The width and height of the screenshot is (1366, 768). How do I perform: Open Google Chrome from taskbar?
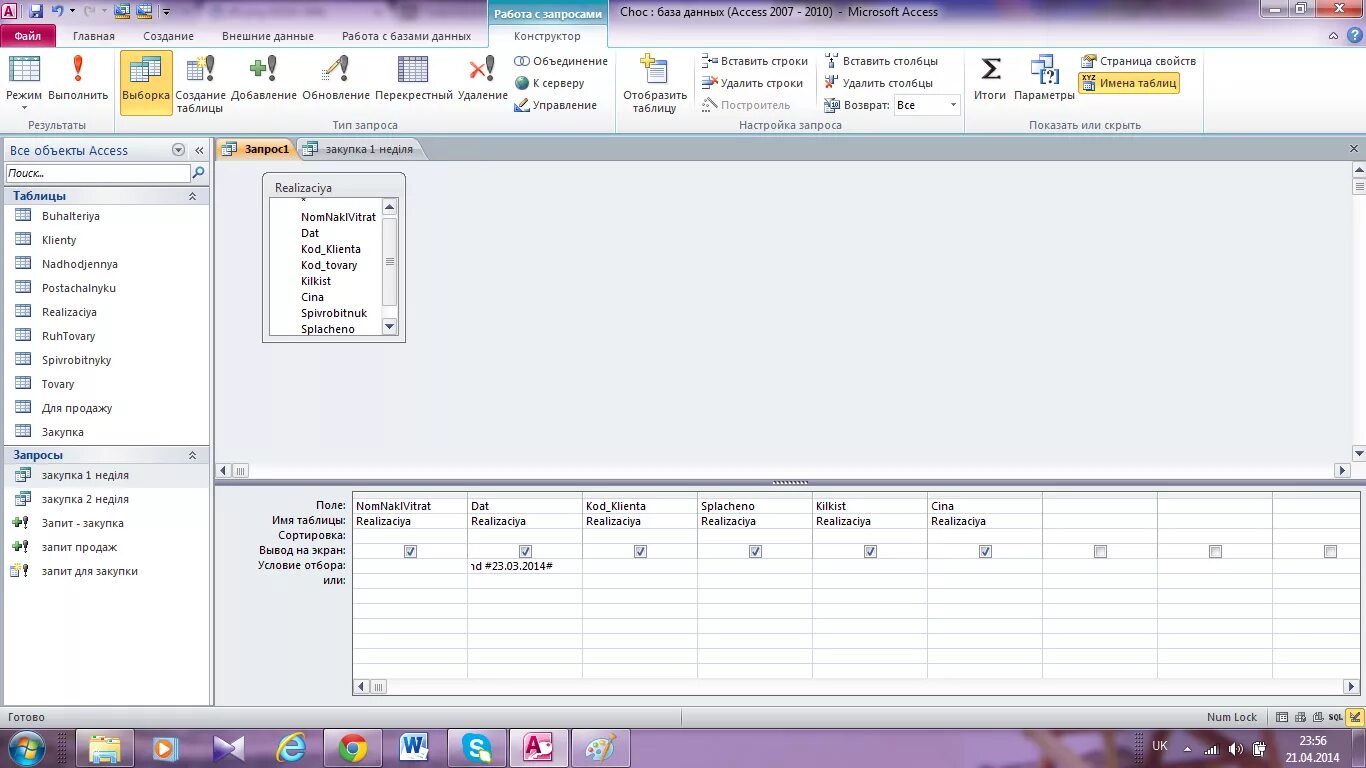353,748
